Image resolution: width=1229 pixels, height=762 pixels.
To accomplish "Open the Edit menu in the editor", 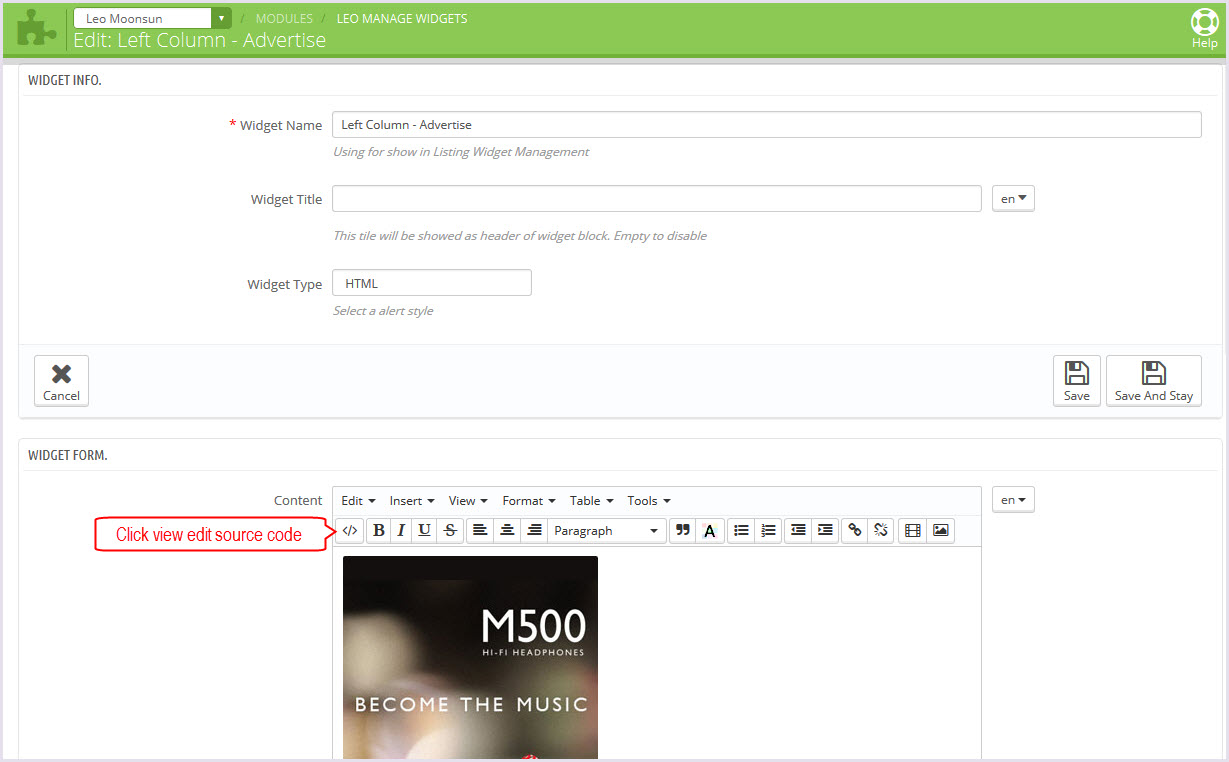I will (358, 501).
